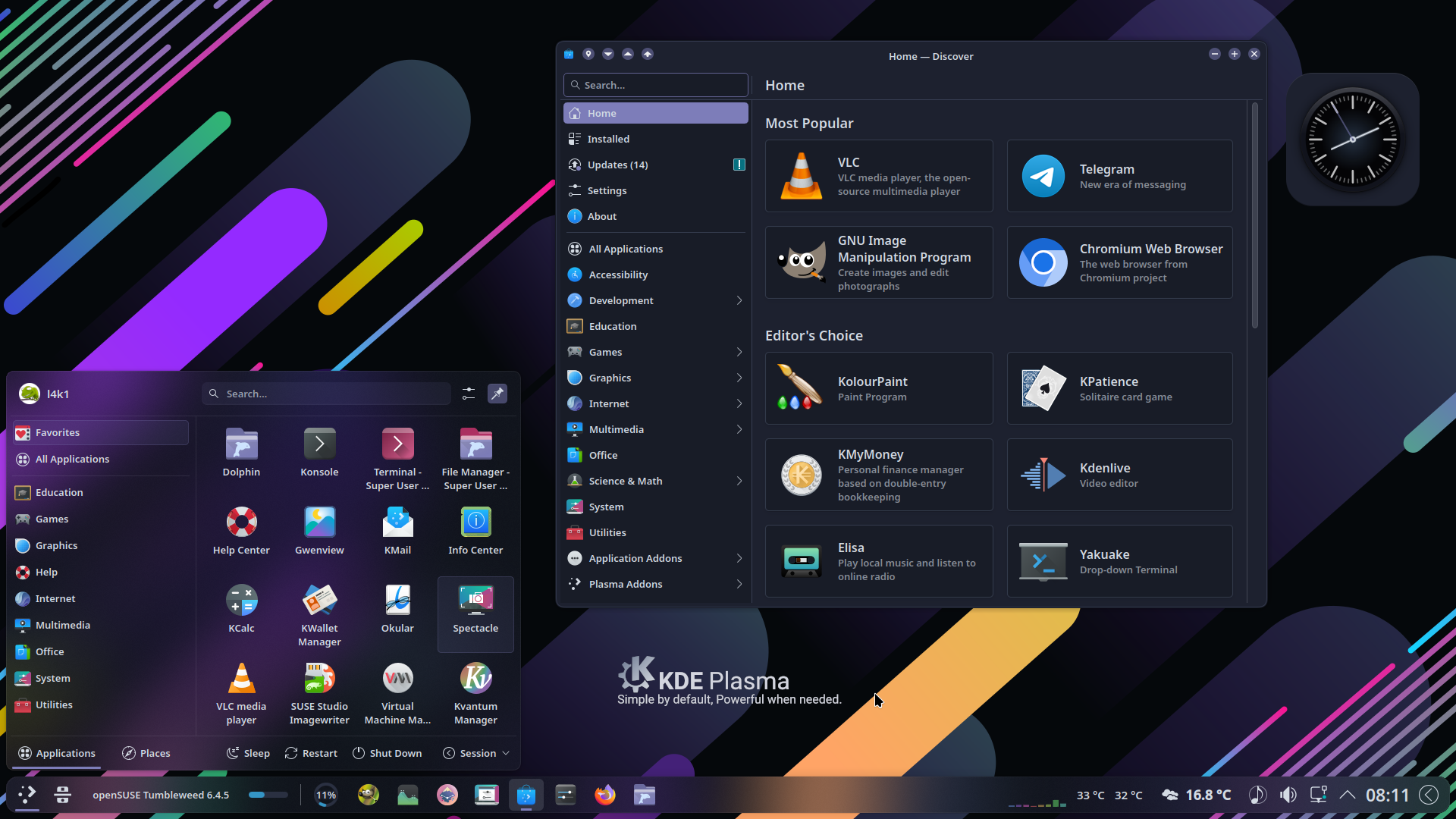Viewport: 1456px width, 819px height.
Task: Click the 08:11 digital clock
Action: (x=1387, y=795)
